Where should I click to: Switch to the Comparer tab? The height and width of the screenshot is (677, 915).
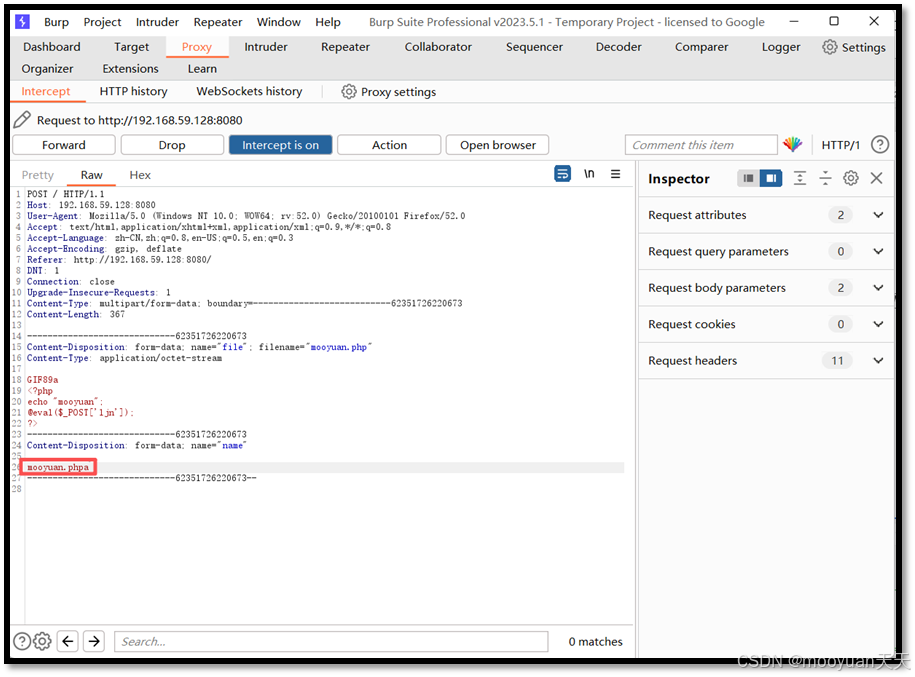(701, 47)
